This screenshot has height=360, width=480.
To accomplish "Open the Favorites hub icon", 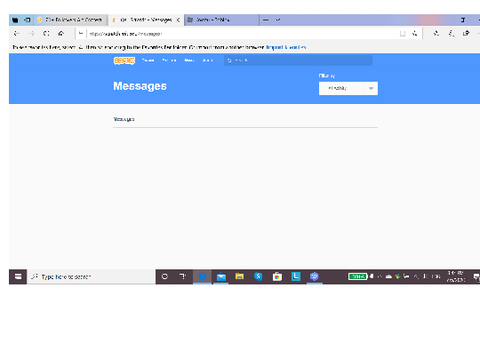I will pyautogui.click(x=436, y=33).
